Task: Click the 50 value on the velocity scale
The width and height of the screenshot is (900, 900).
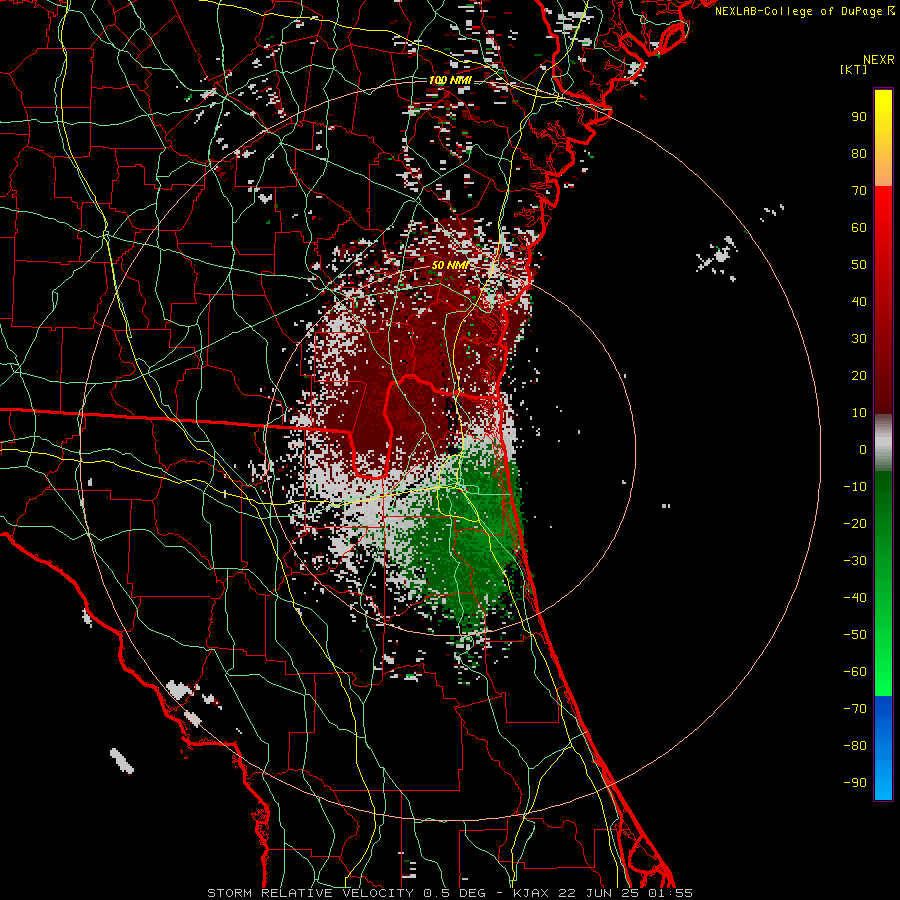Action: (859, 265)
